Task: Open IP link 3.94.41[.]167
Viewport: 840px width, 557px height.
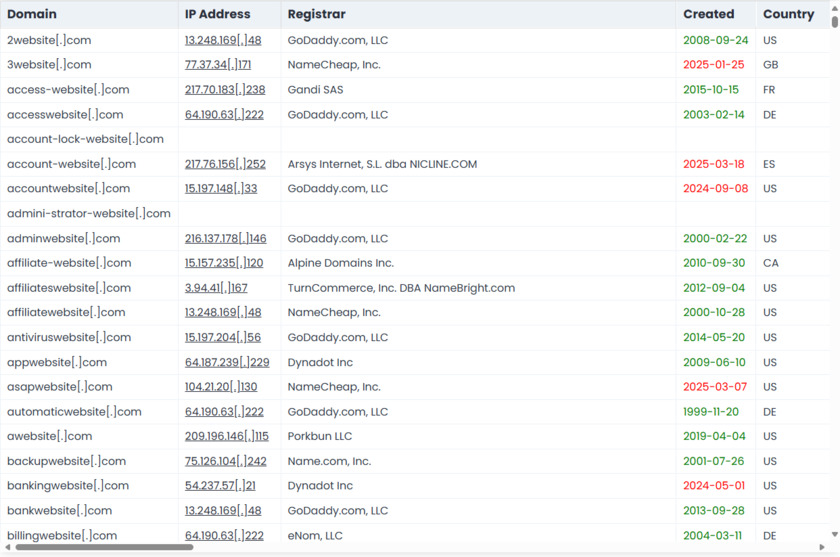Action: (x=216, y=288)
